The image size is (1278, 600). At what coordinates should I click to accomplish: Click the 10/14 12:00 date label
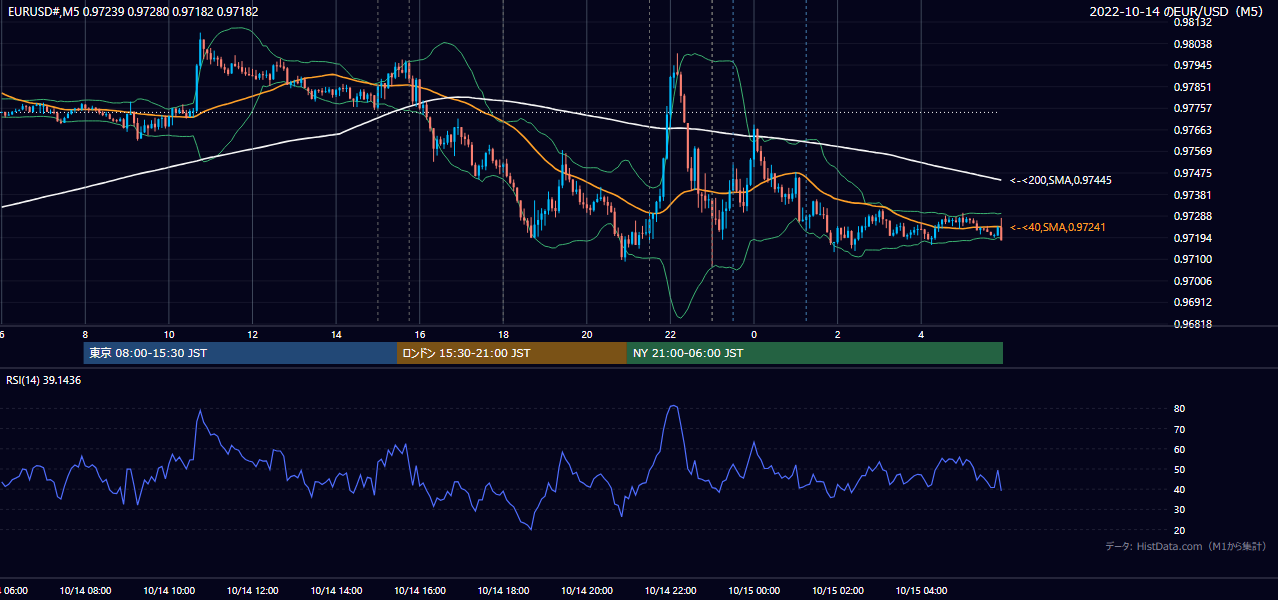click(x=252, y=591)
